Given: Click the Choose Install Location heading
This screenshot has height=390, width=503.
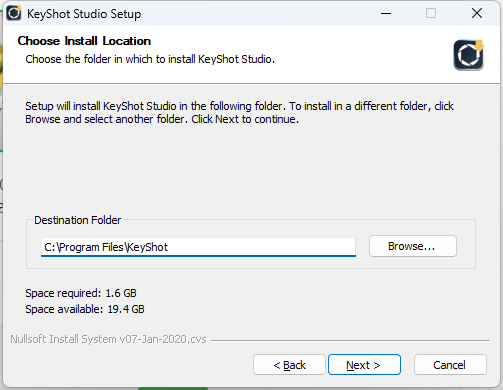Looking at the screenshot, I should [x=84, y=41].
